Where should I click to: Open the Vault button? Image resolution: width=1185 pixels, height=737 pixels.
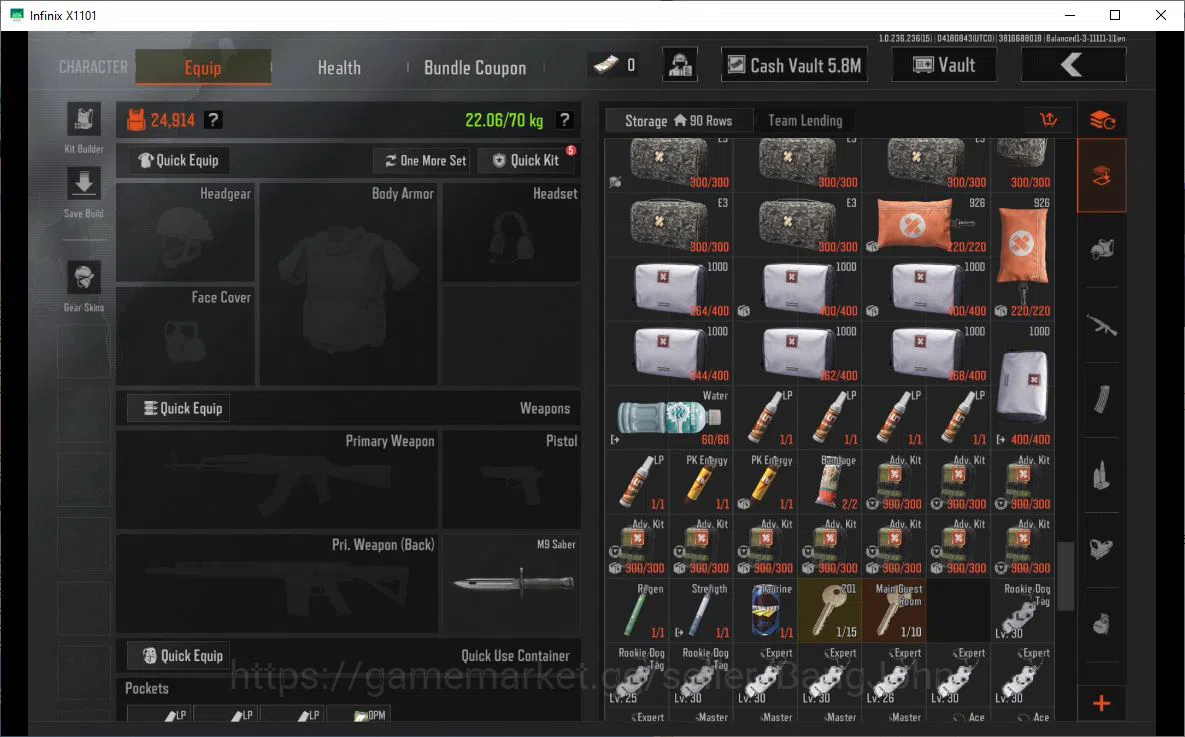point(944,65)
